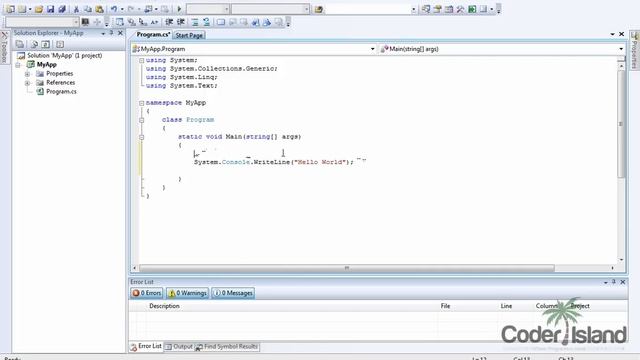Select Program.cs in Solution Explorer

[61, 92]
